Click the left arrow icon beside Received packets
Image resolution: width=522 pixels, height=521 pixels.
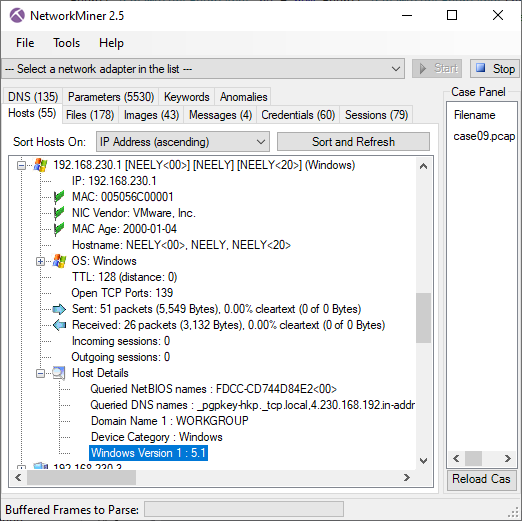point(59,325)
